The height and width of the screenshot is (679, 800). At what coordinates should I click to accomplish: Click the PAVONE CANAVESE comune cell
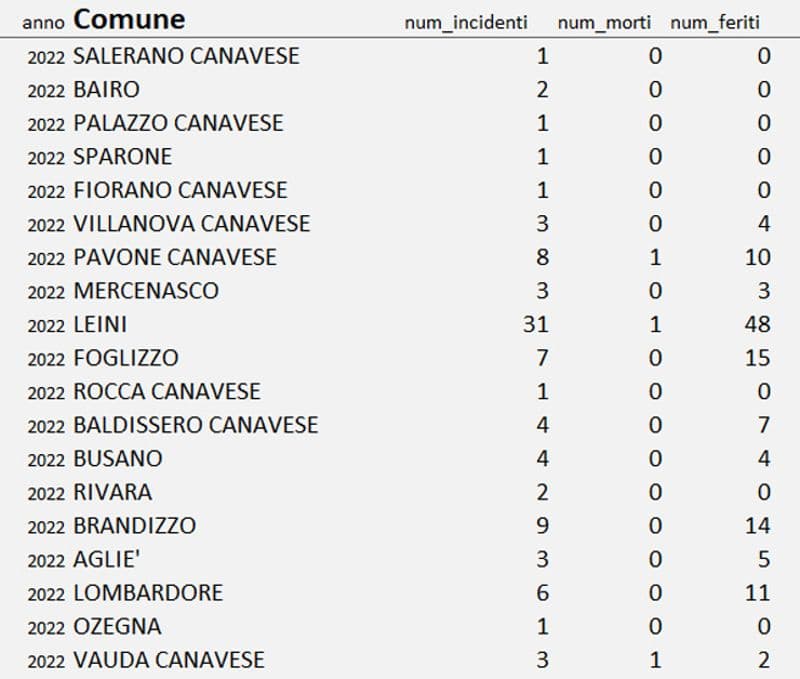coord(175,257)
